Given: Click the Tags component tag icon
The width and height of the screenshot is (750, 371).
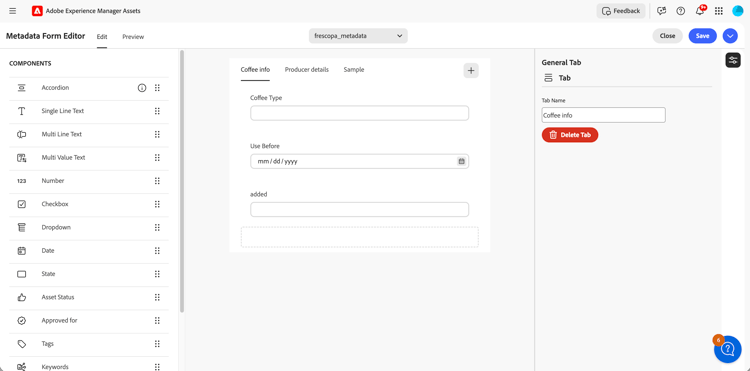Looking at the screenshot, I should [22, 344].
